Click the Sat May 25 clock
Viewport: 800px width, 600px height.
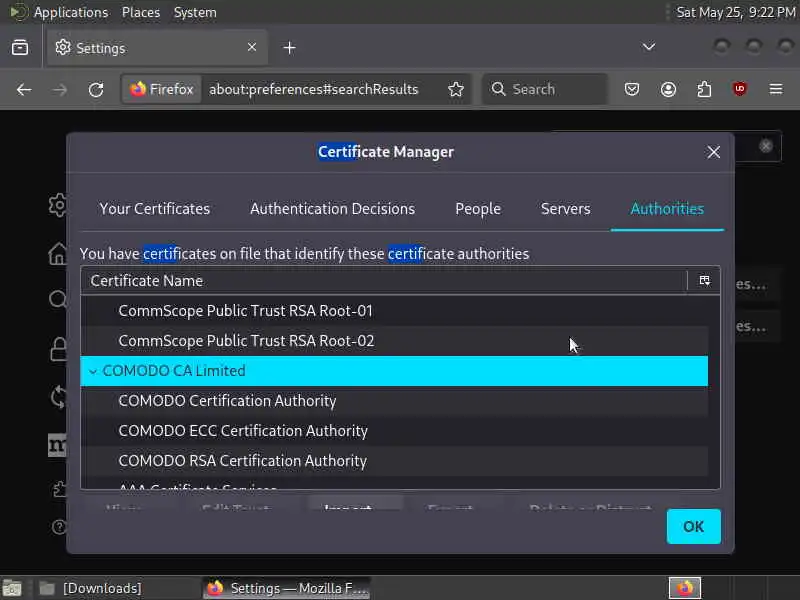point(735,12)
